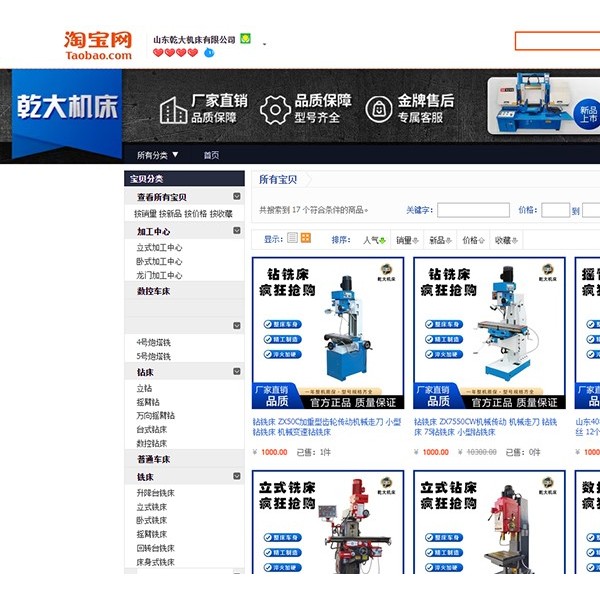
Task: Click the shopping bag icon beside 金牌售后
Action: tap(378, 109)
